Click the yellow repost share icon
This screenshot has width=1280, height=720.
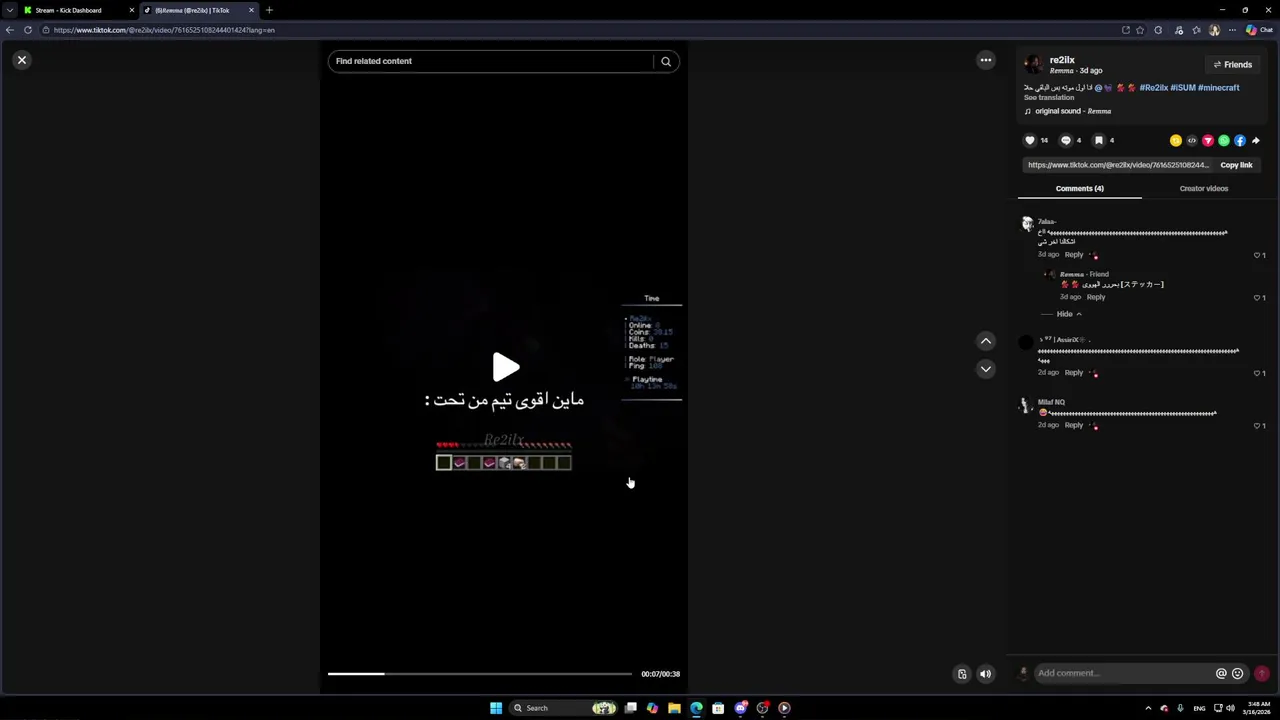tap(1176, 140)
